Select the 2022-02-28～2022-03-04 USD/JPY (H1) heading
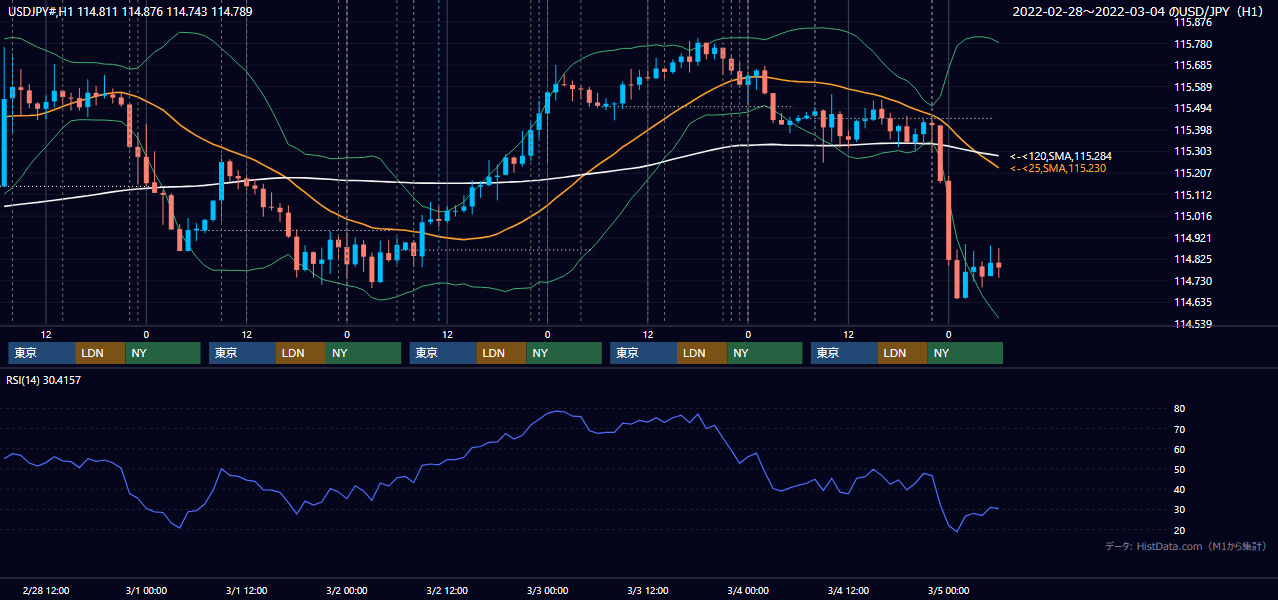 coord(1138,12)
